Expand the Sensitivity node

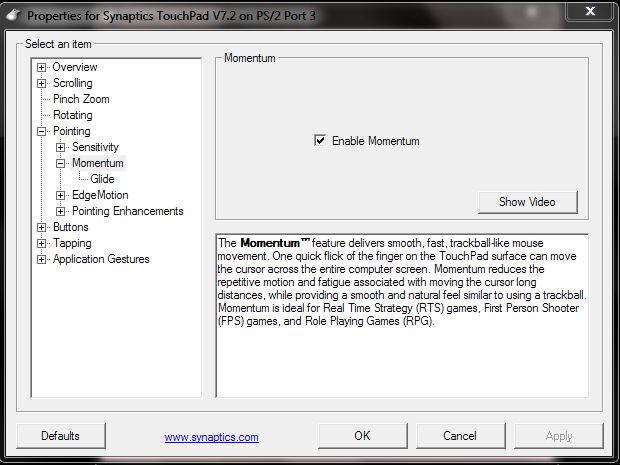pos(60,147)
